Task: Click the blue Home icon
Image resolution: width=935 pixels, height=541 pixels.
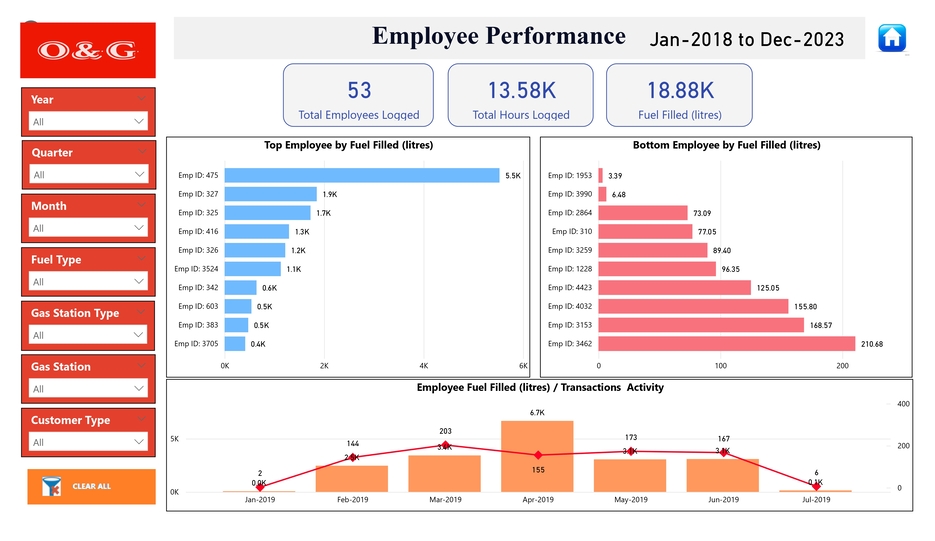Action: pos(891,38)
